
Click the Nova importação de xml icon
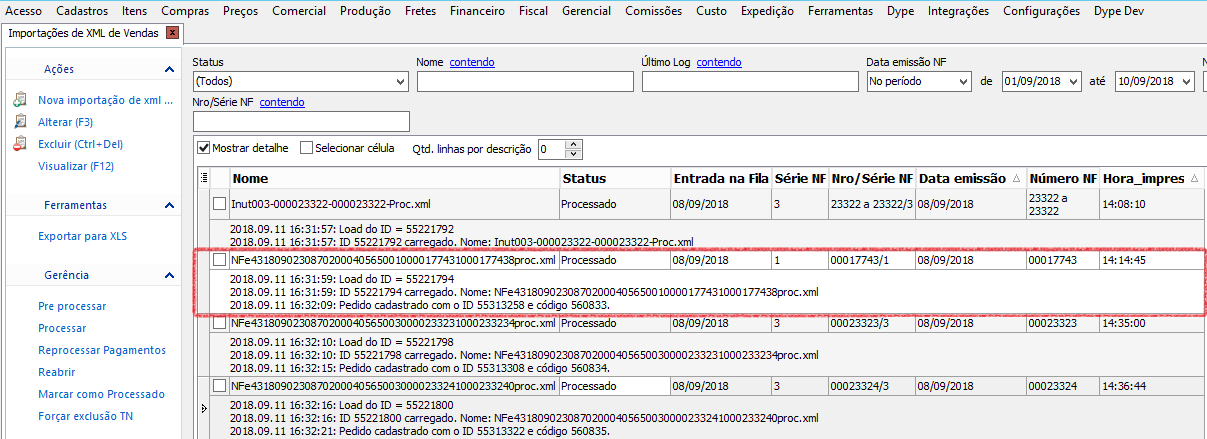click(20, 100)
